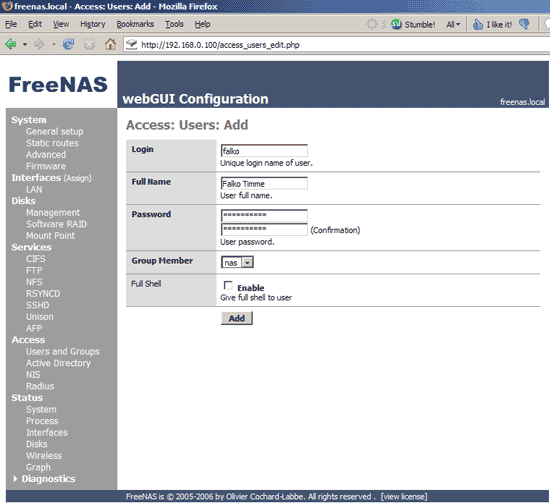Screen dimensions: 550x503
Task: Open the File menu
Action: pyautogui.click(x=11, y=24)
